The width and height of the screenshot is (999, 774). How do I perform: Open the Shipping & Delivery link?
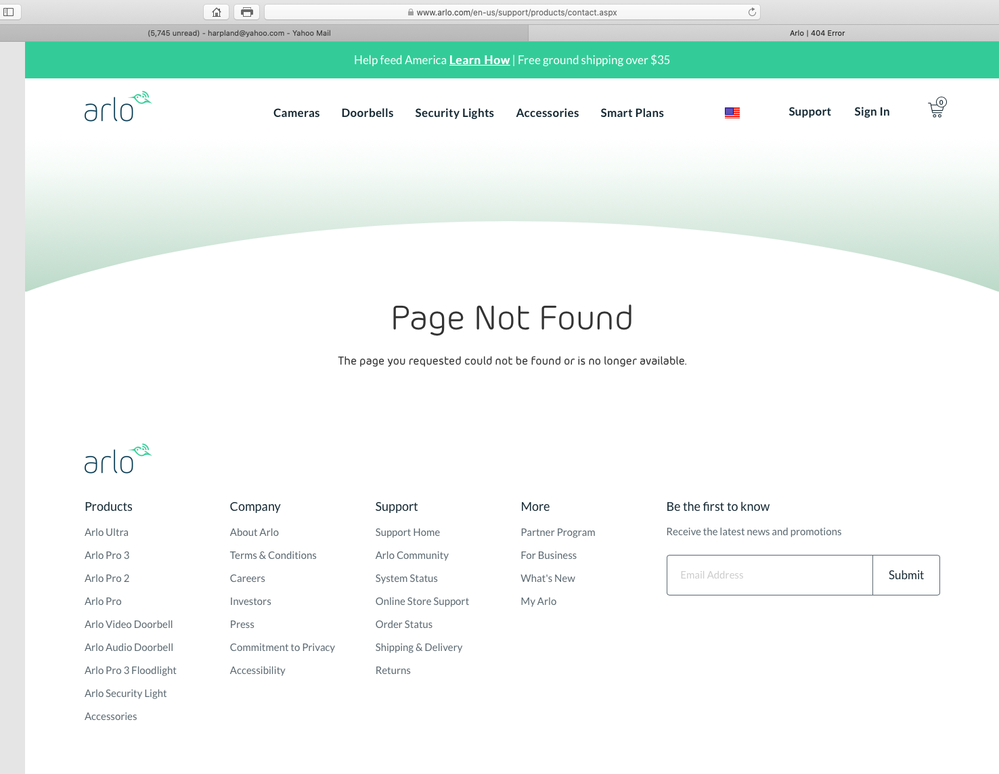(x=419, y=647)
